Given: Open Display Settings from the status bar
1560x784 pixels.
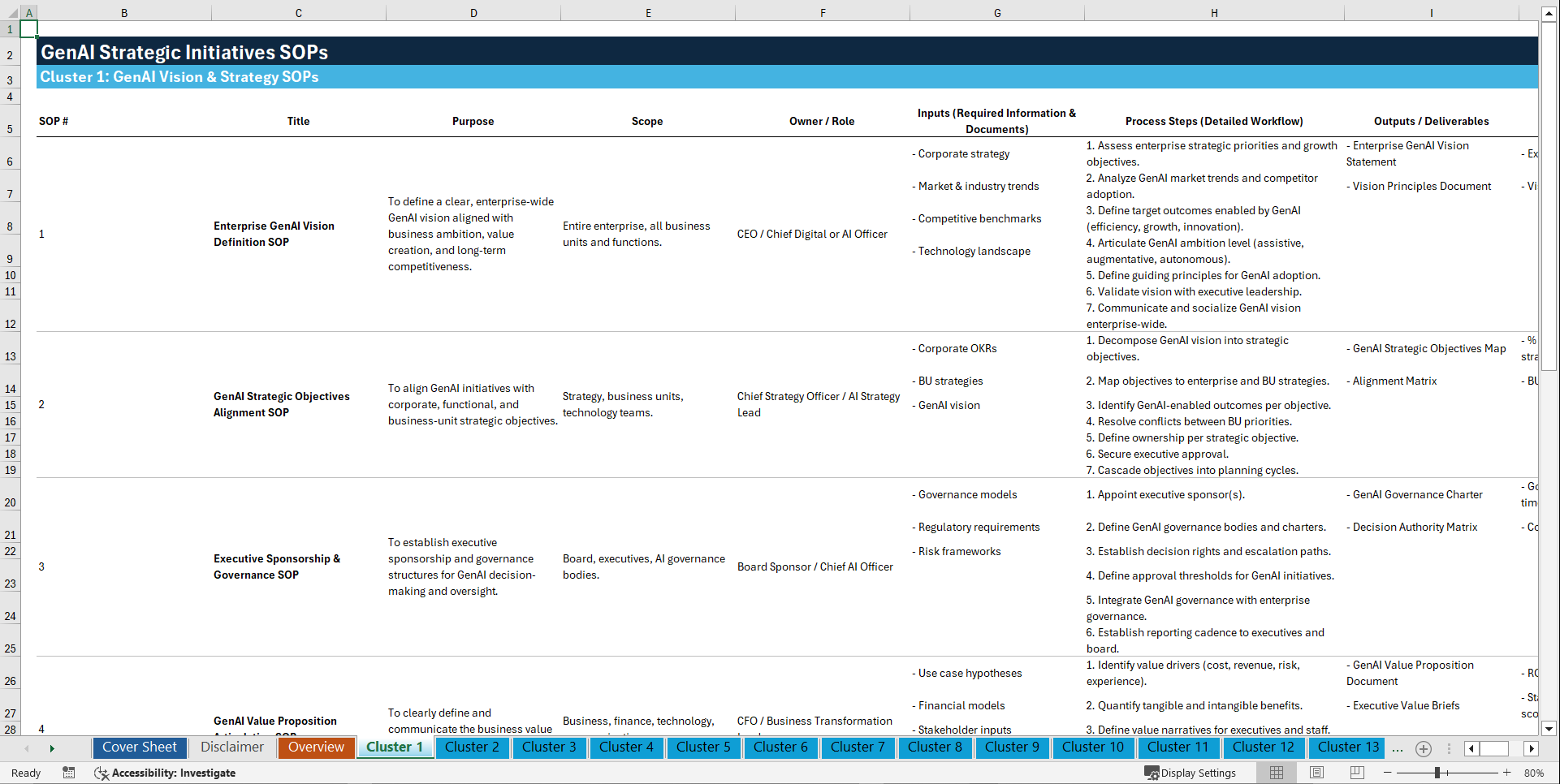Looking at the screenshot, I should click(x=1191, y=773).
